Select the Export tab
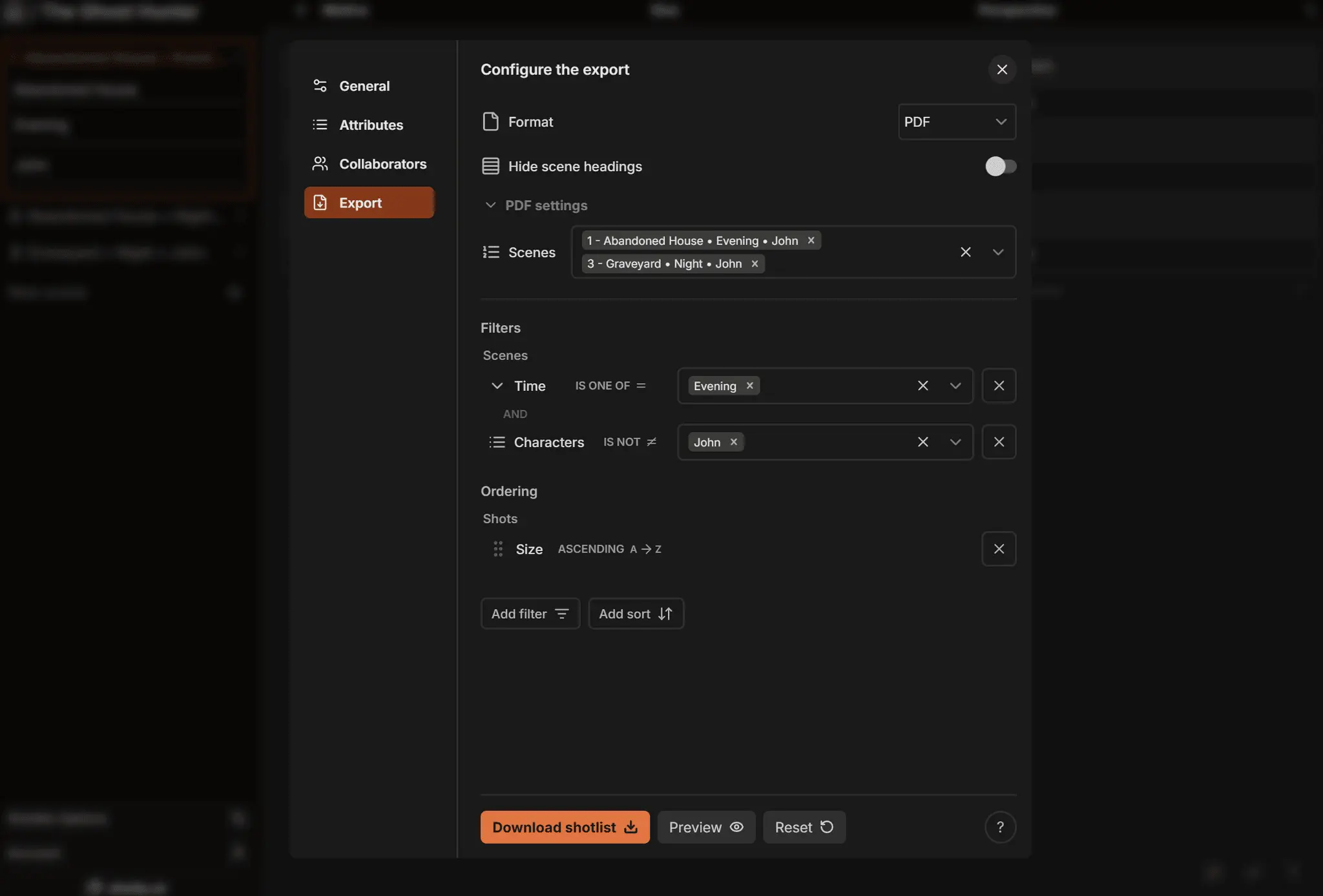The height and width of the screenshot is (896, 1323). [x=369, y=203]
